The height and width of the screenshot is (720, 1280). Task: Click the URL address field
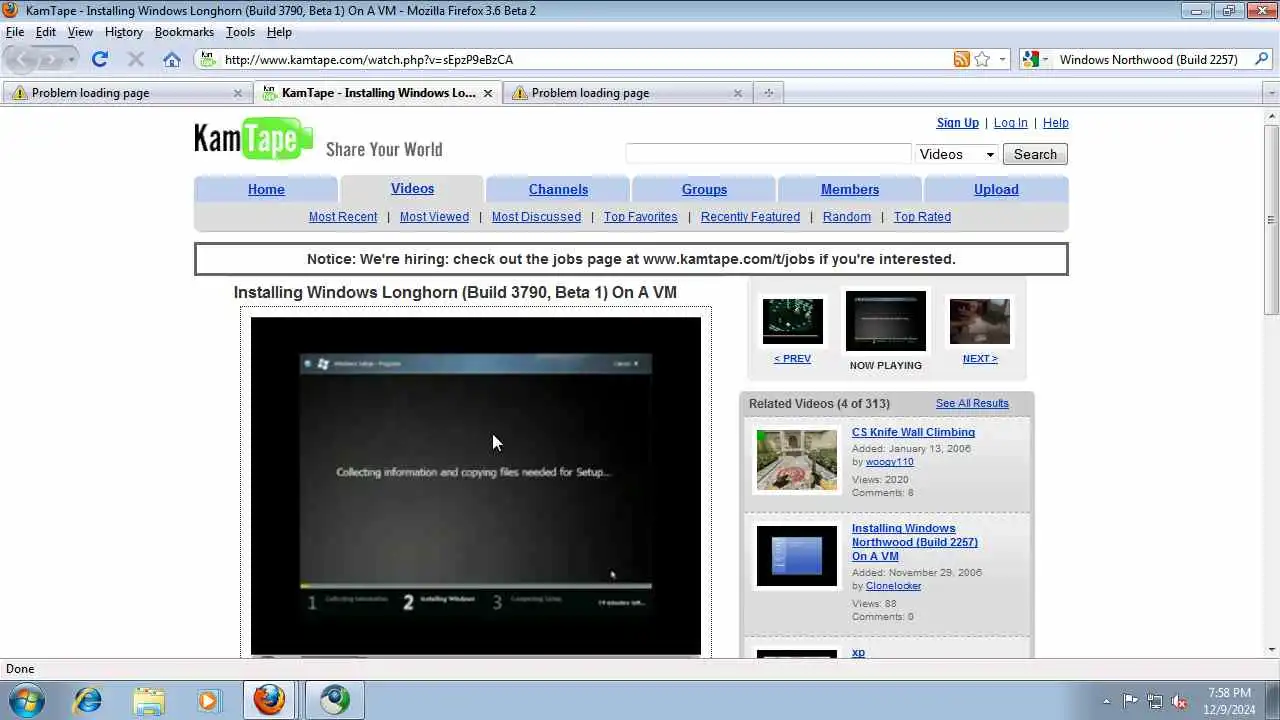(585, 59)
